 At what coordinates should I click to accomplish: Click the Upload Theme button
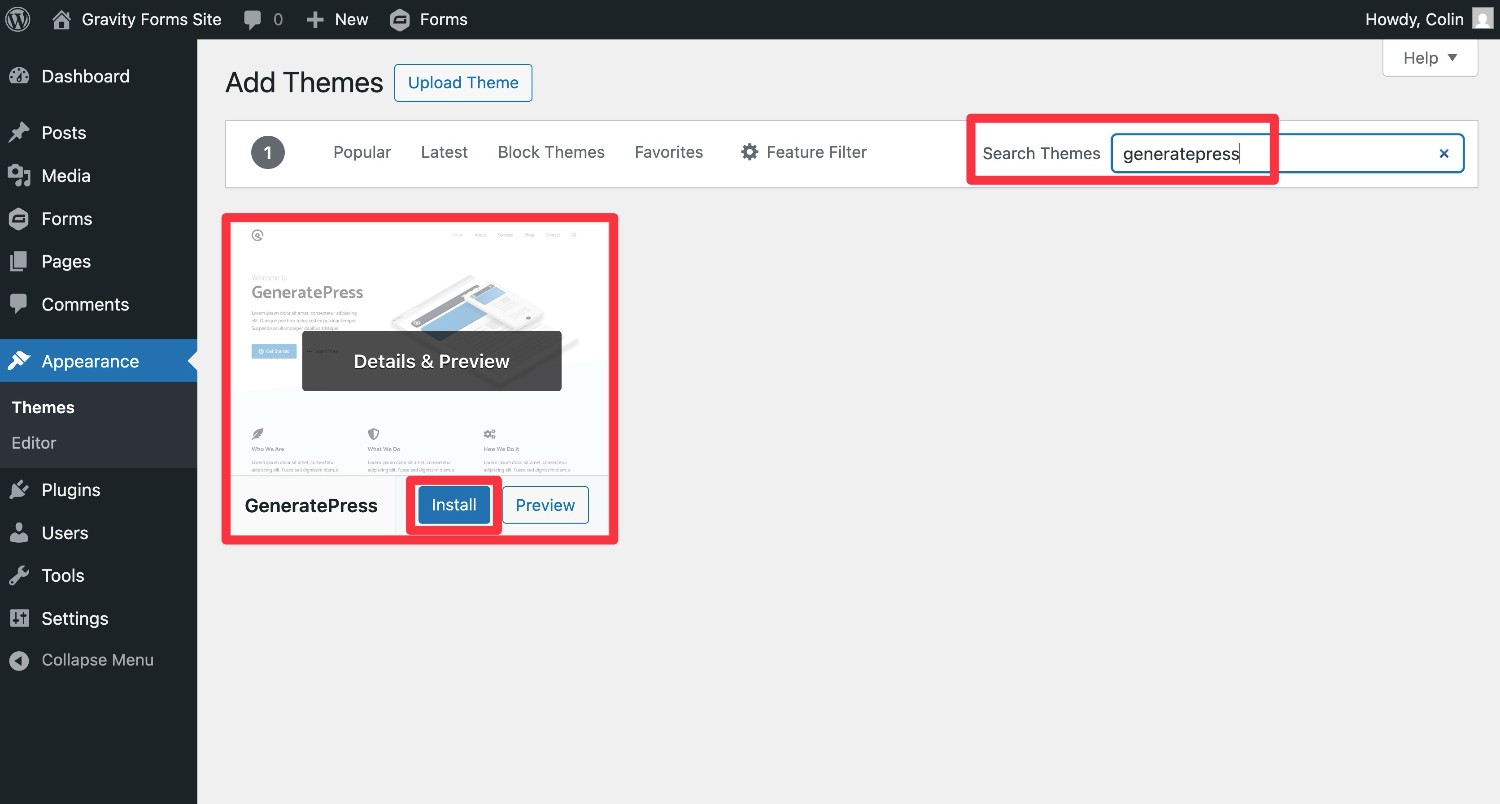coord(463,83)
